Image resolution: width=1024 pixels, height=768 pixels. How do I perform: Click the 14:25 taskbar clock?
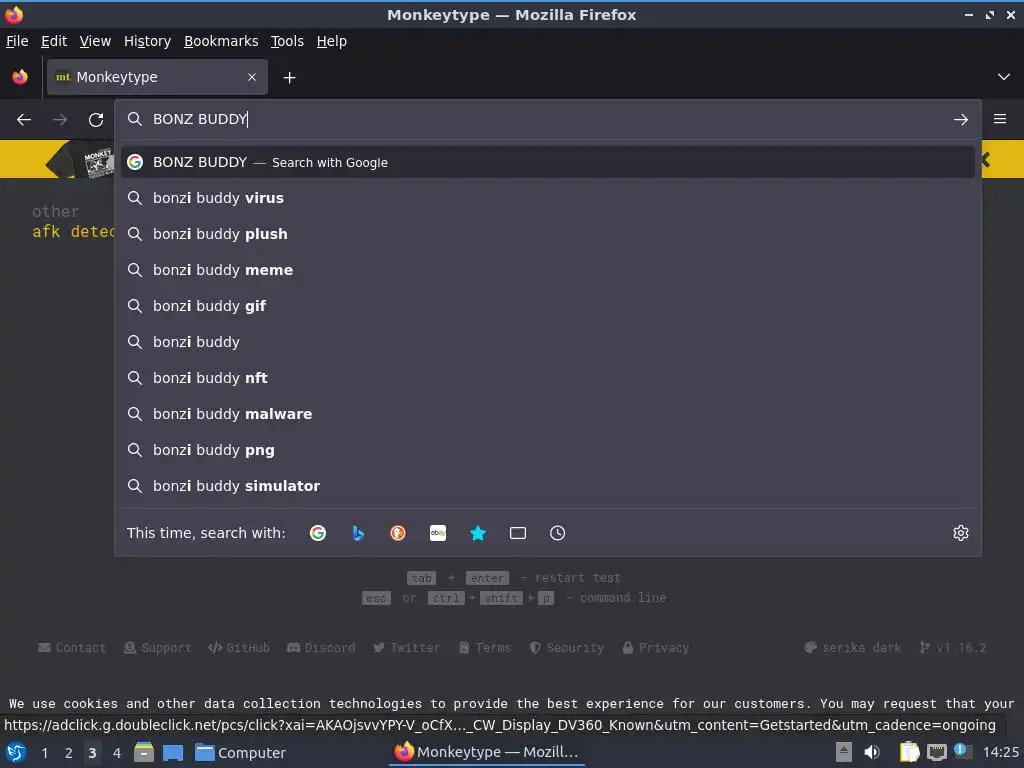pos(1000,752)
